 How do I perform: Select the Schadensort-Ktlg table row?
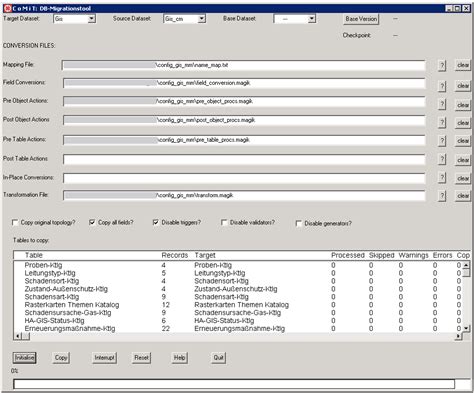click(237, 281)
